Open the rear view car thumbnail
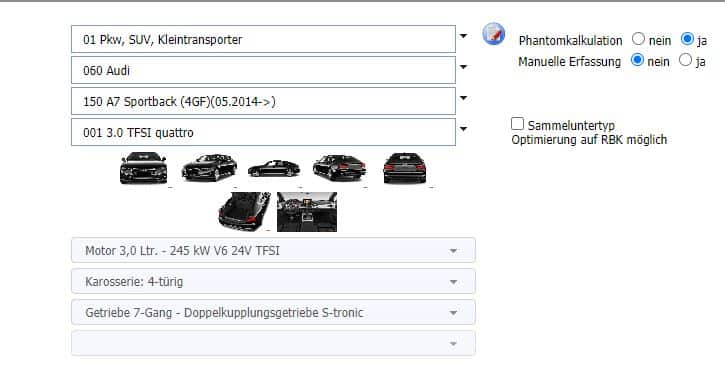This screenshot has width=725, height=390. [x=405, y=168]
